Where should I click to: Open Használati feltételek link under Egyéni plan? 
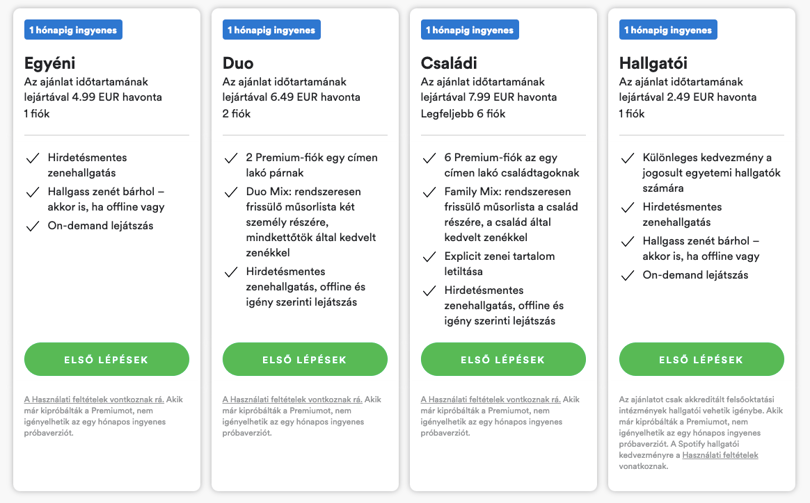[x=94, y=399]
